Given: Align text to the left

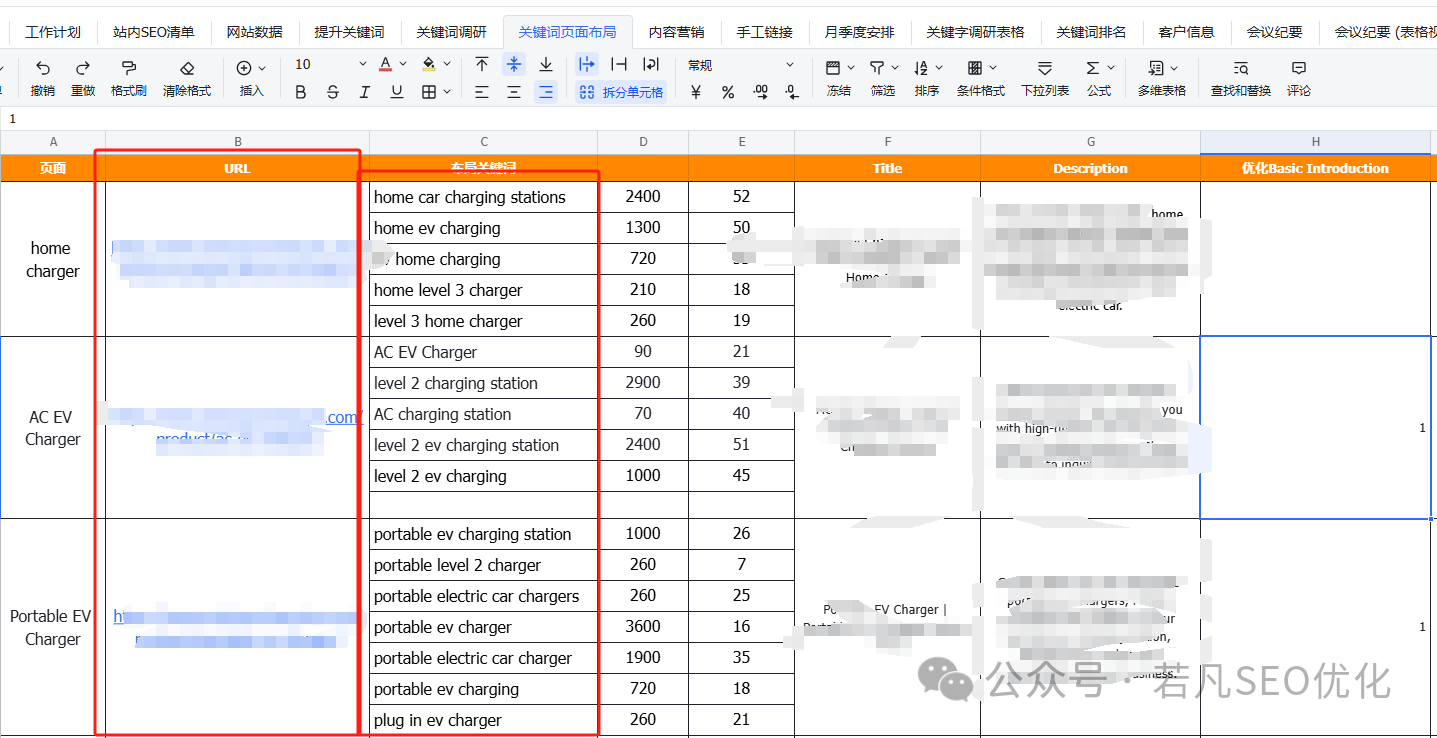Looking at the screenshot, I should coord(482,92).
